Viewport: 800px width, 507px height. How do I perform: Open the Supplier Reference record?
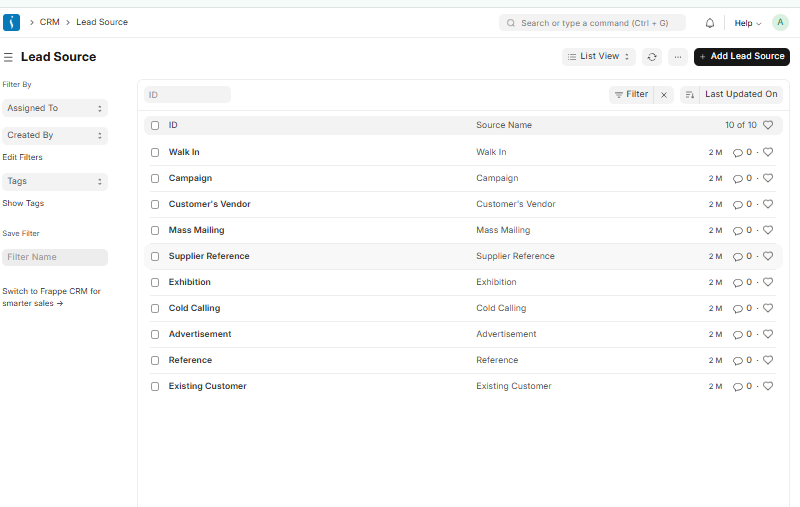click(x=209, y=256)
